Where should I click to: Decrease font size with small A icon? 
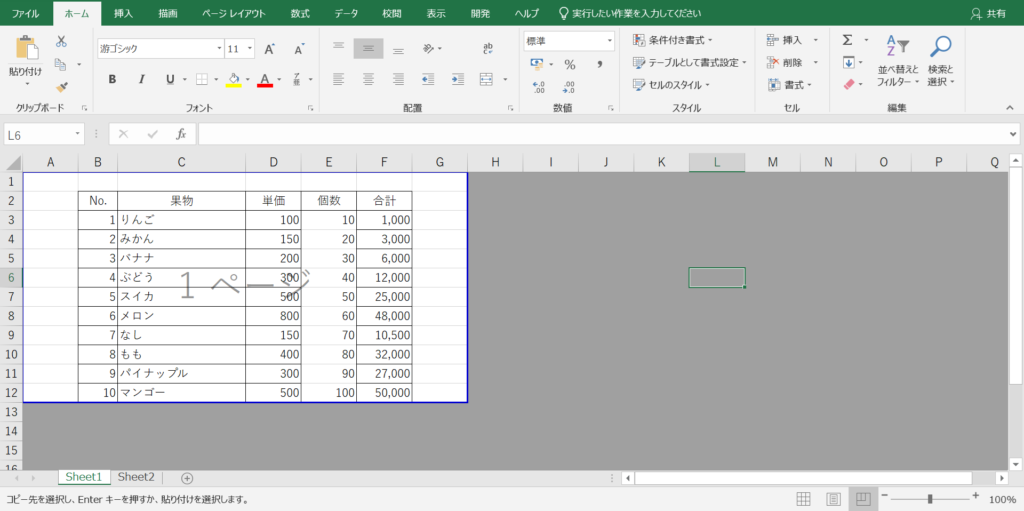tap(299, 49)
